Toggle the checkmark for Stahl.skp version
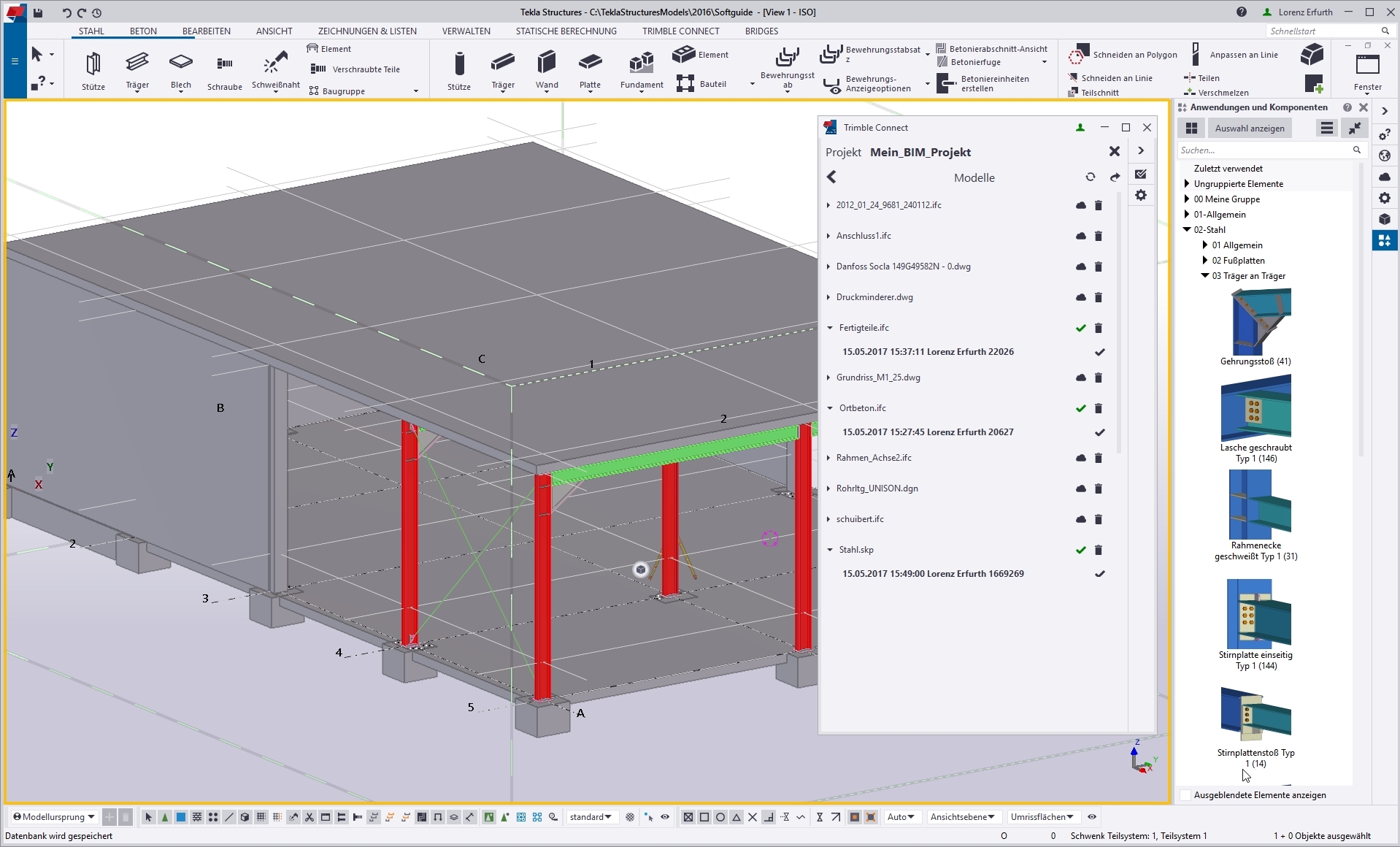This screenshot has width=1400, height=847. (x=1099, y=574)
